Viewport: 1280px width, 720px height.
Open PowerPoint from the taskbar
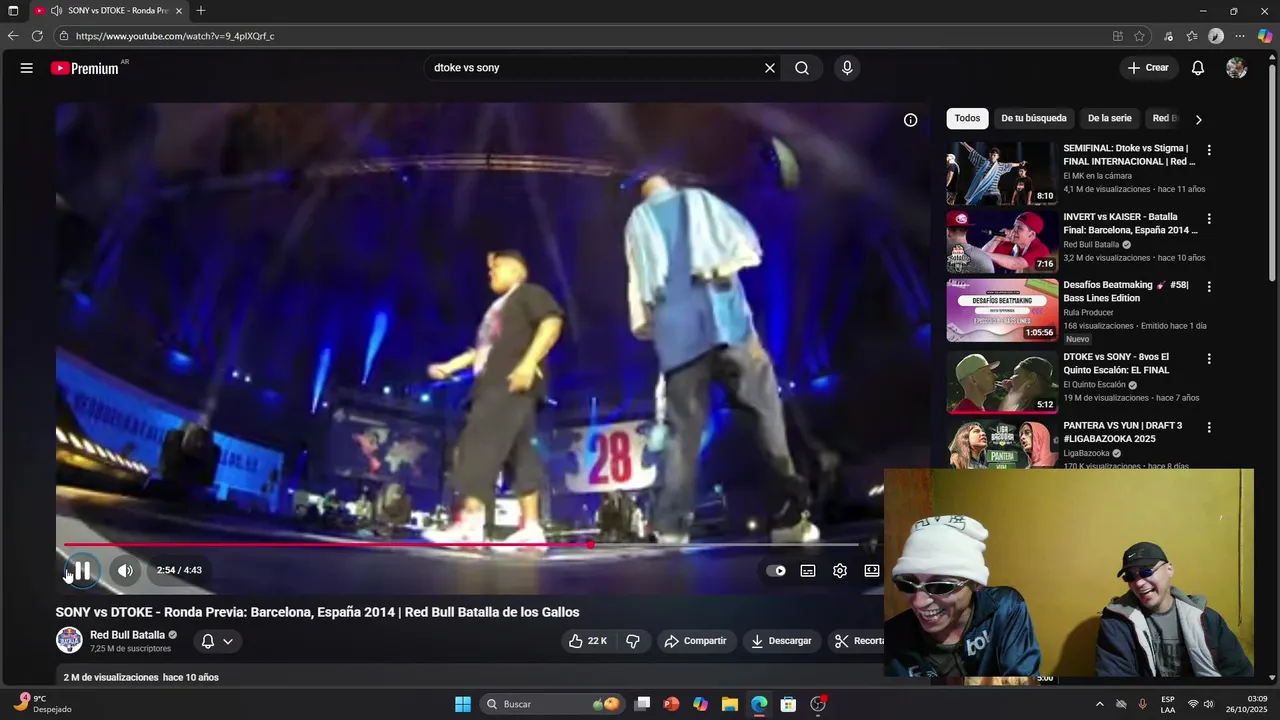coord(671,704)
